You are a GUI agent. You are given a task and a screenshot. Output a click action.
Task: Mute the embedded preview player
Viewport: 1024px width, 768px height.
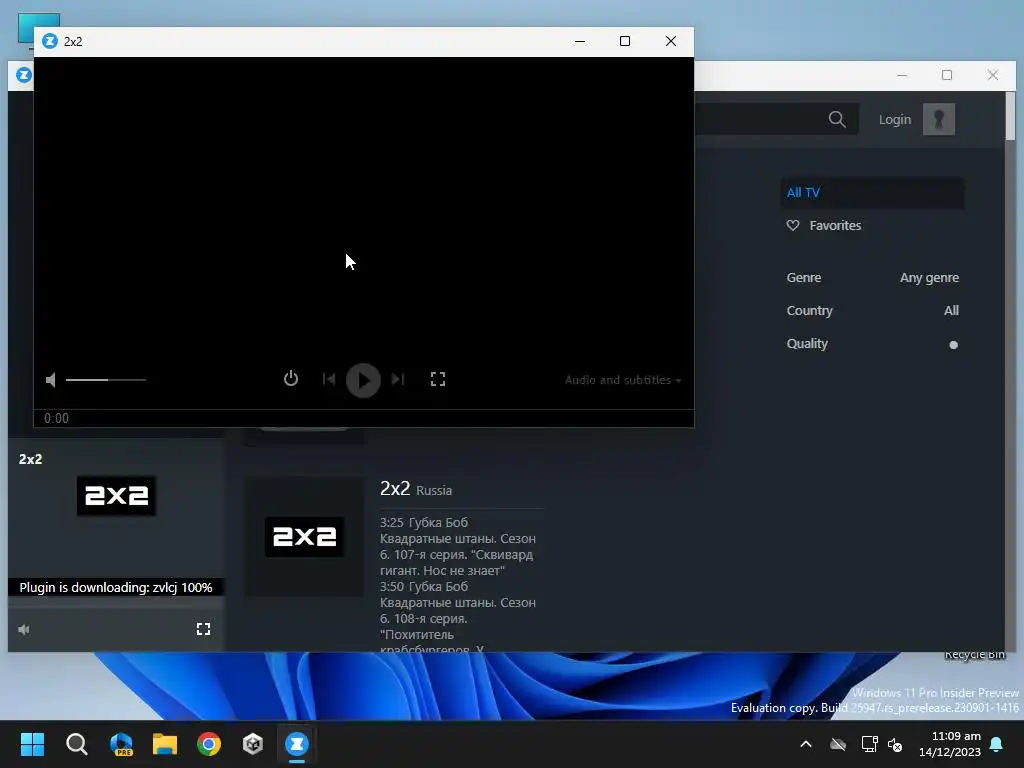[x=24, y=630]
